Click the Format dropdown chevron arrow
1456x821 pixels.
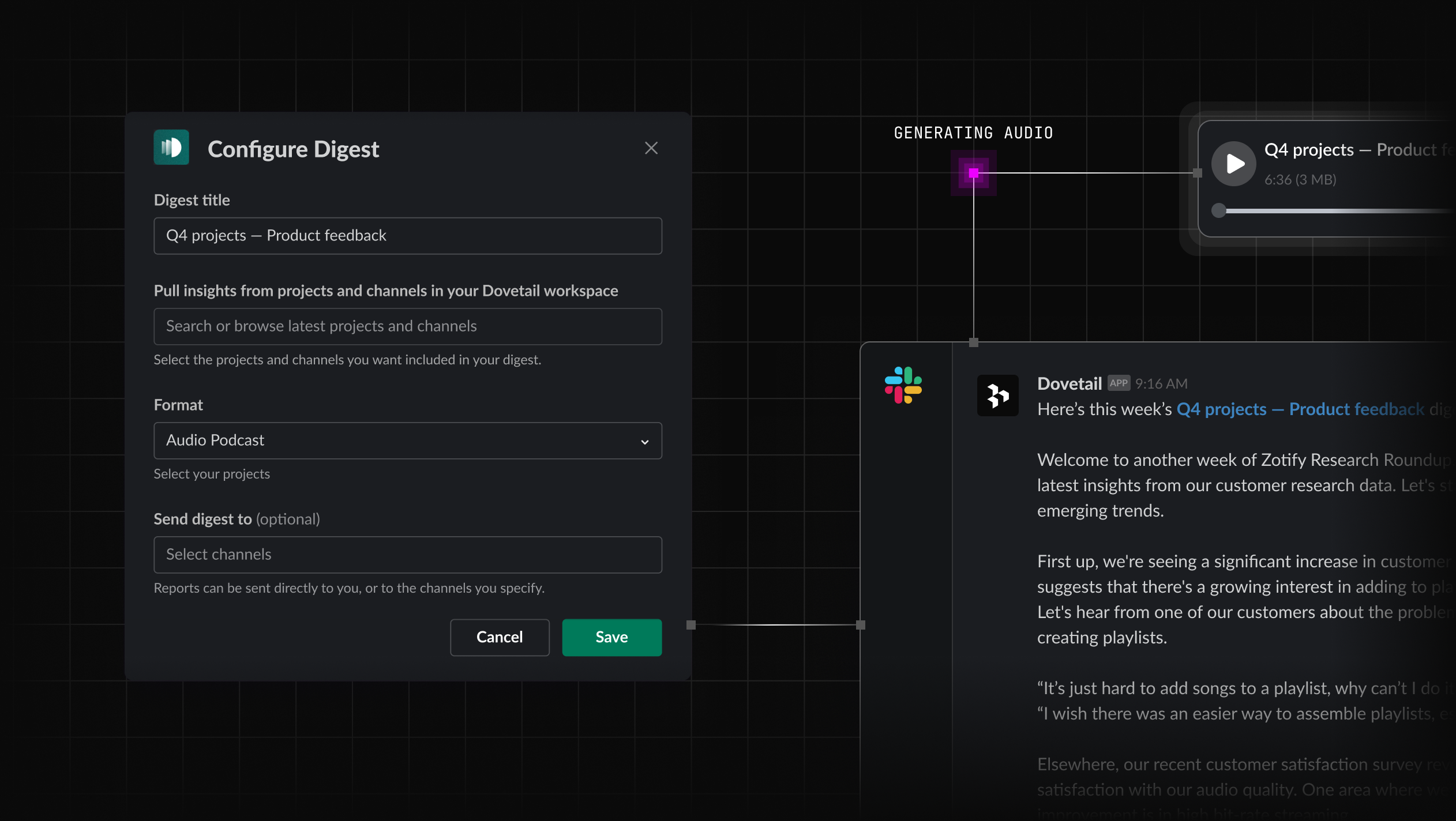pyautogui.click(x=644, y=442)
